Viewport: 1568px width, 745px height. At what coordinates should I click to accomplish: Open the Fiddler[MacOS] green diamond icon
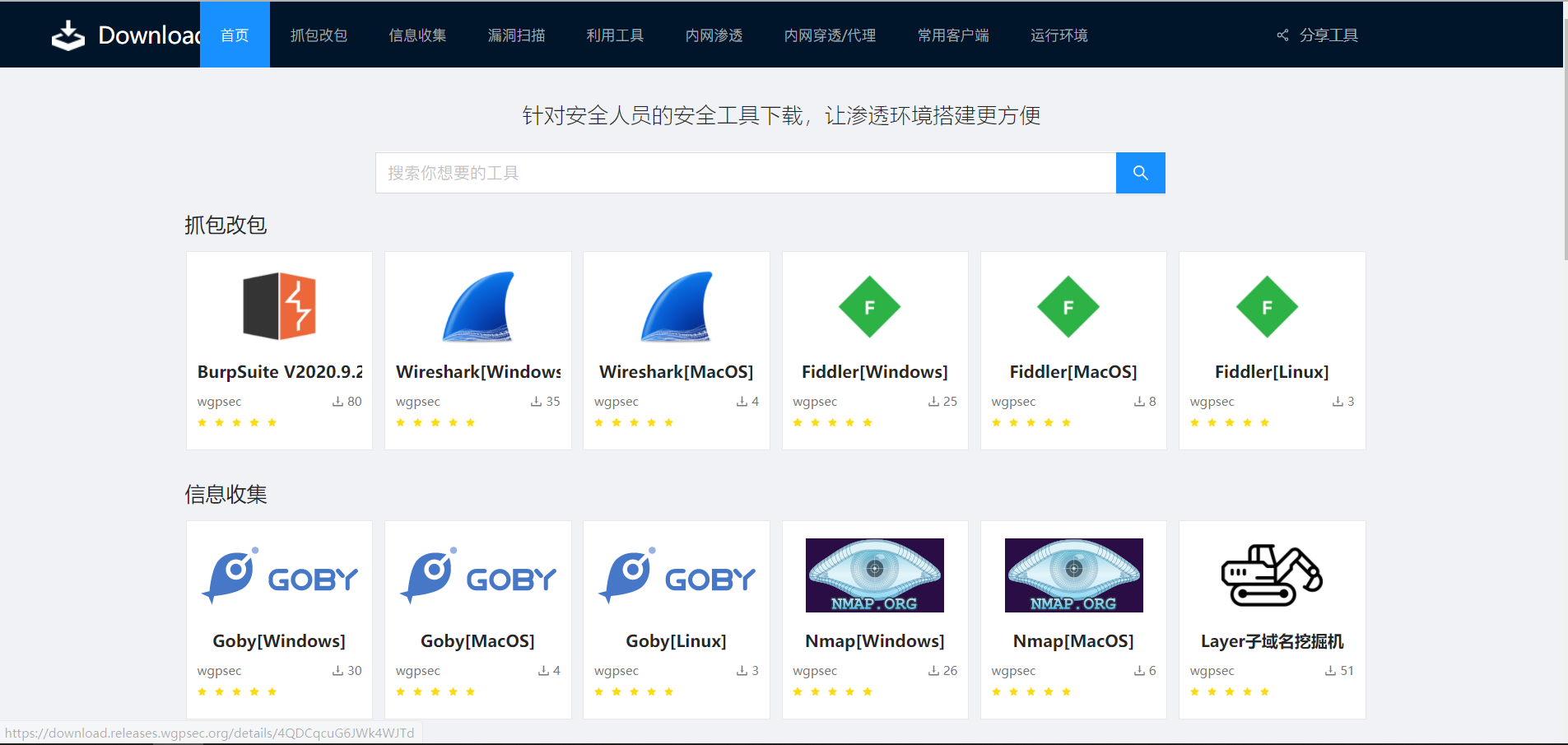point(1068,307)
